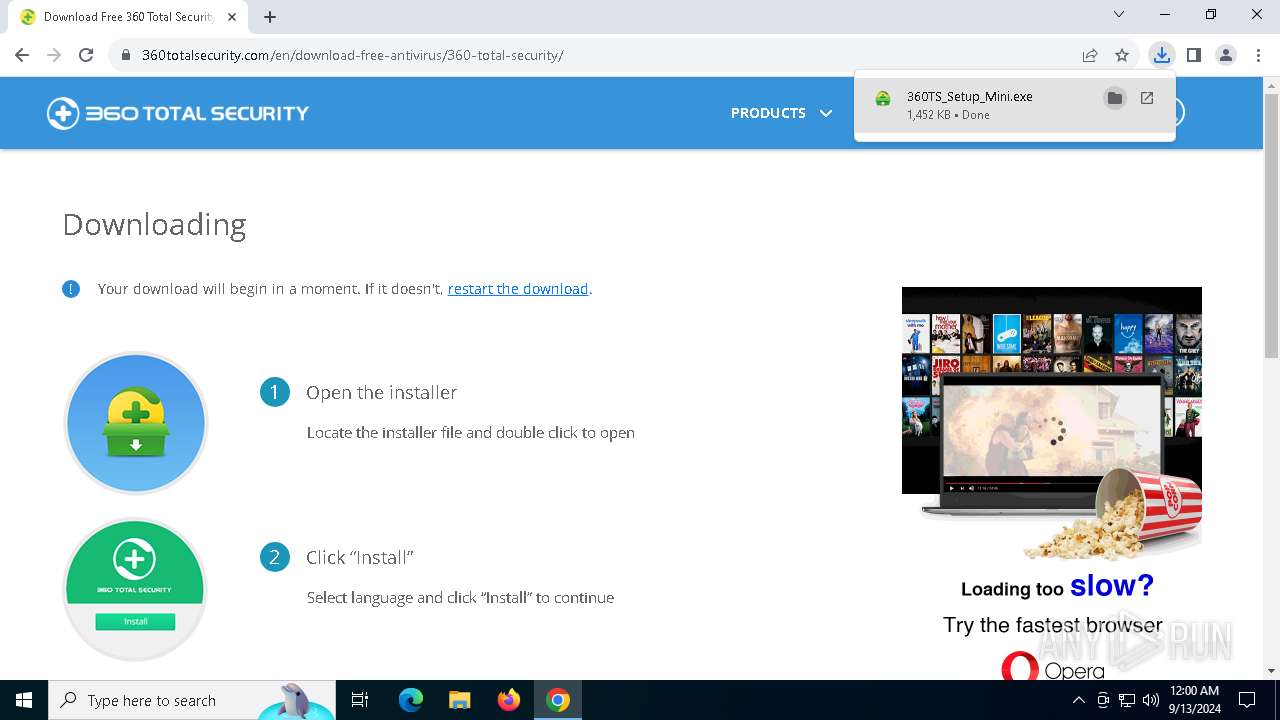Open the notification center
Viewport: 1280px width, 720px height.
click(x=1247, y=700)
